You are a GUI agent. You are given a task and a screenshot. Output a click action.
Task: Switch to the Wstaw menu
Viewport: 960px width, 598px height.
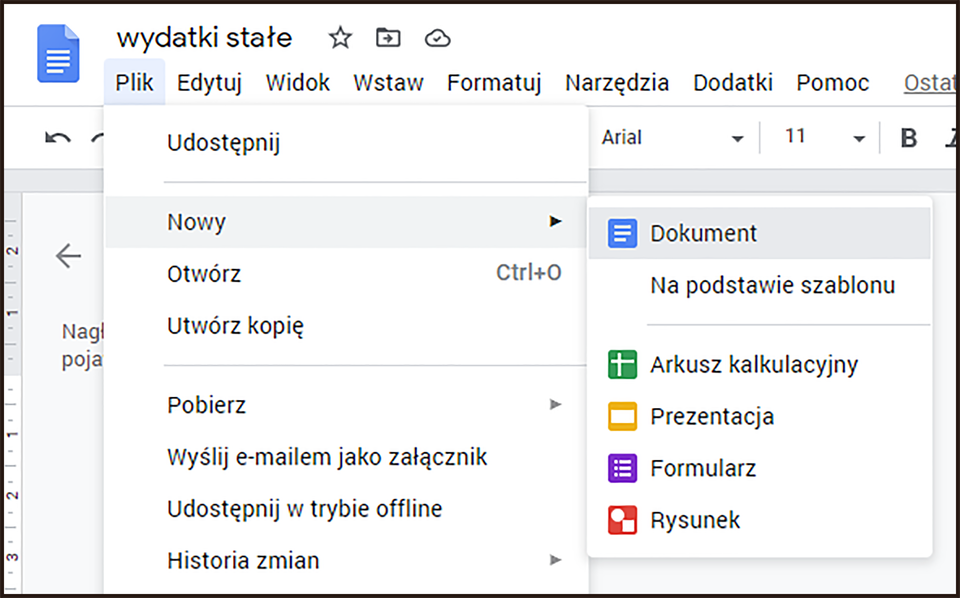[x=388, y=83]
